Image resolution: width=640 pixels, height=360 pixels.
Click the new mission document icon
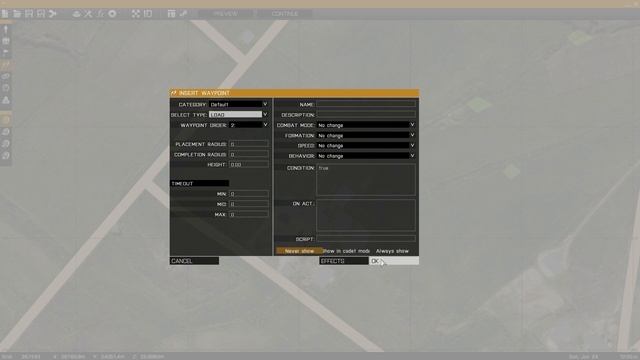click(x=5, y=13)
